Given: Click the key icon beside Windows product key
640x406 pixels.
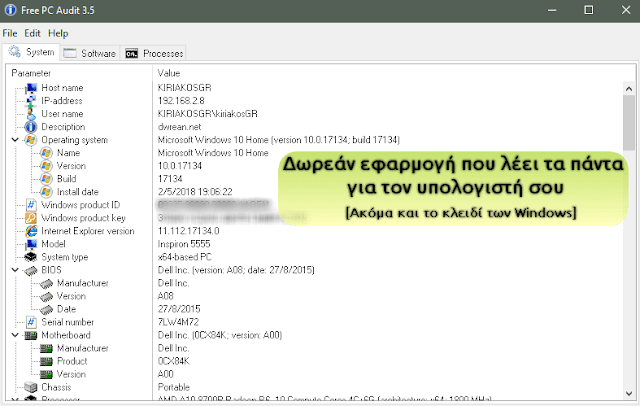Looking at the screenshot, I should click(31, 218).
